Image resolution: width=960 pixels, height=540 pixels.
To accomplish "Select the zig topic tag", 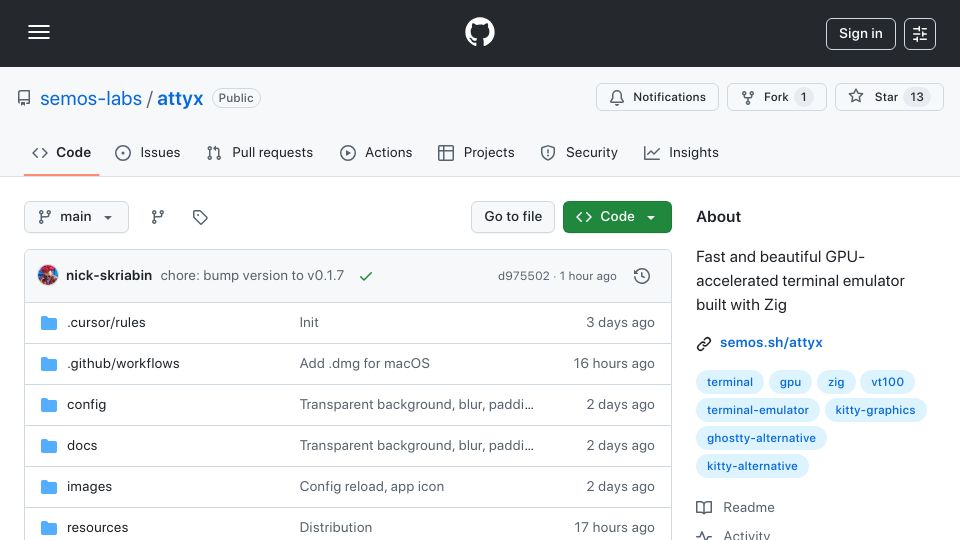I will click(836, 382).
